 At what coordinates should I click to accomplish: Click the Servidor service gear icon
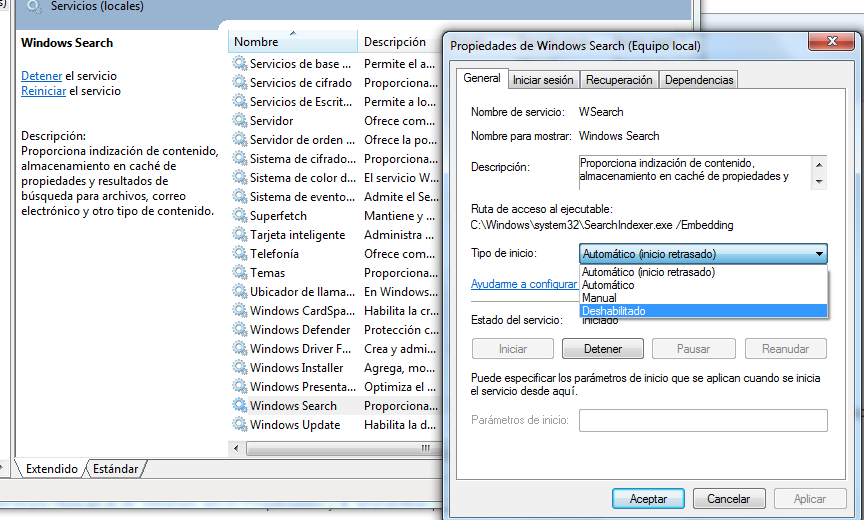tap(239, 121)
